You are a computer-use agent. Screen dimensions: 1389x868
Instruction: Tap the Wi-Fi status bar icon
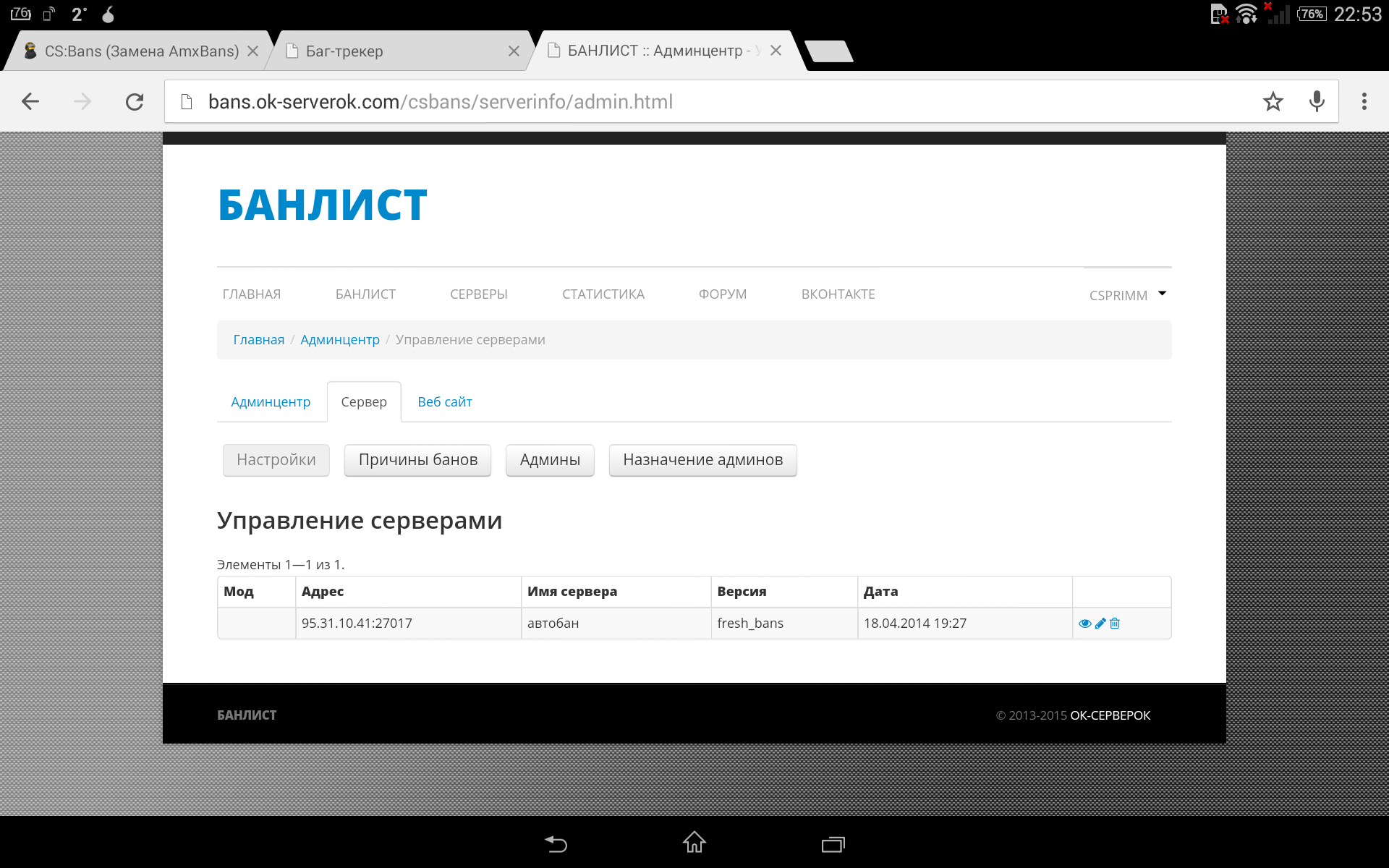pos(1246,14)
